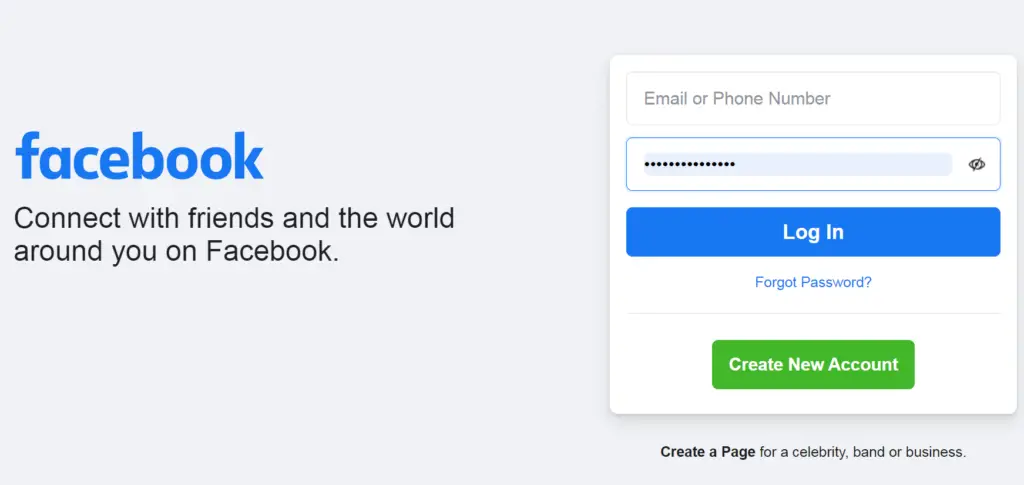Click the "Connect with friends and the world" line
This screenshot has width=1024, height=485.
click(234, 217)
